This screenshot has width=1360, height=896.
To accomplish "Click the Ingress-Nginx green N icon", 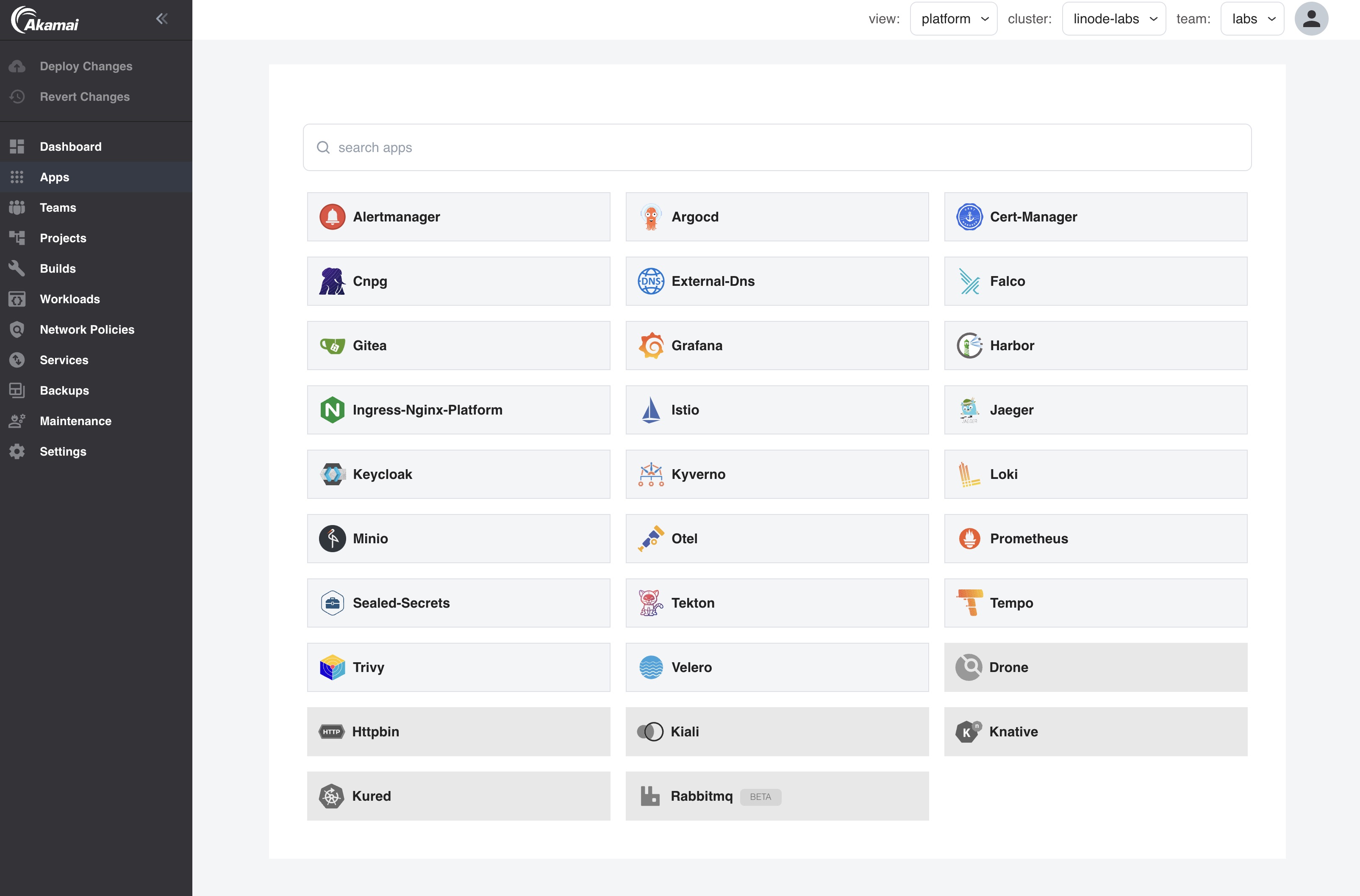I will [x=332, y=410].
